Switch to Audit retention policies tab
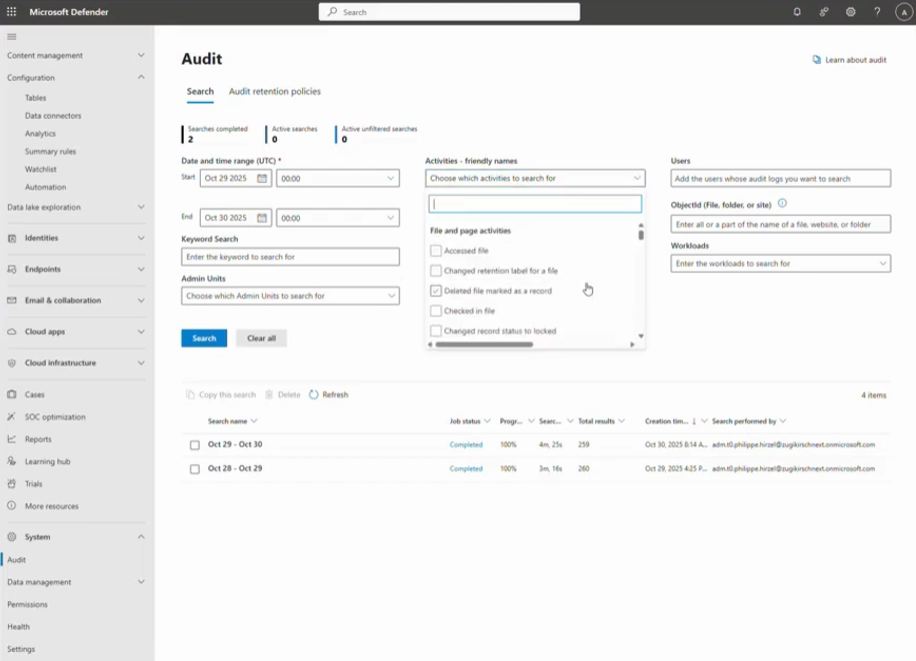916x661 pixels. coord(275,91)
